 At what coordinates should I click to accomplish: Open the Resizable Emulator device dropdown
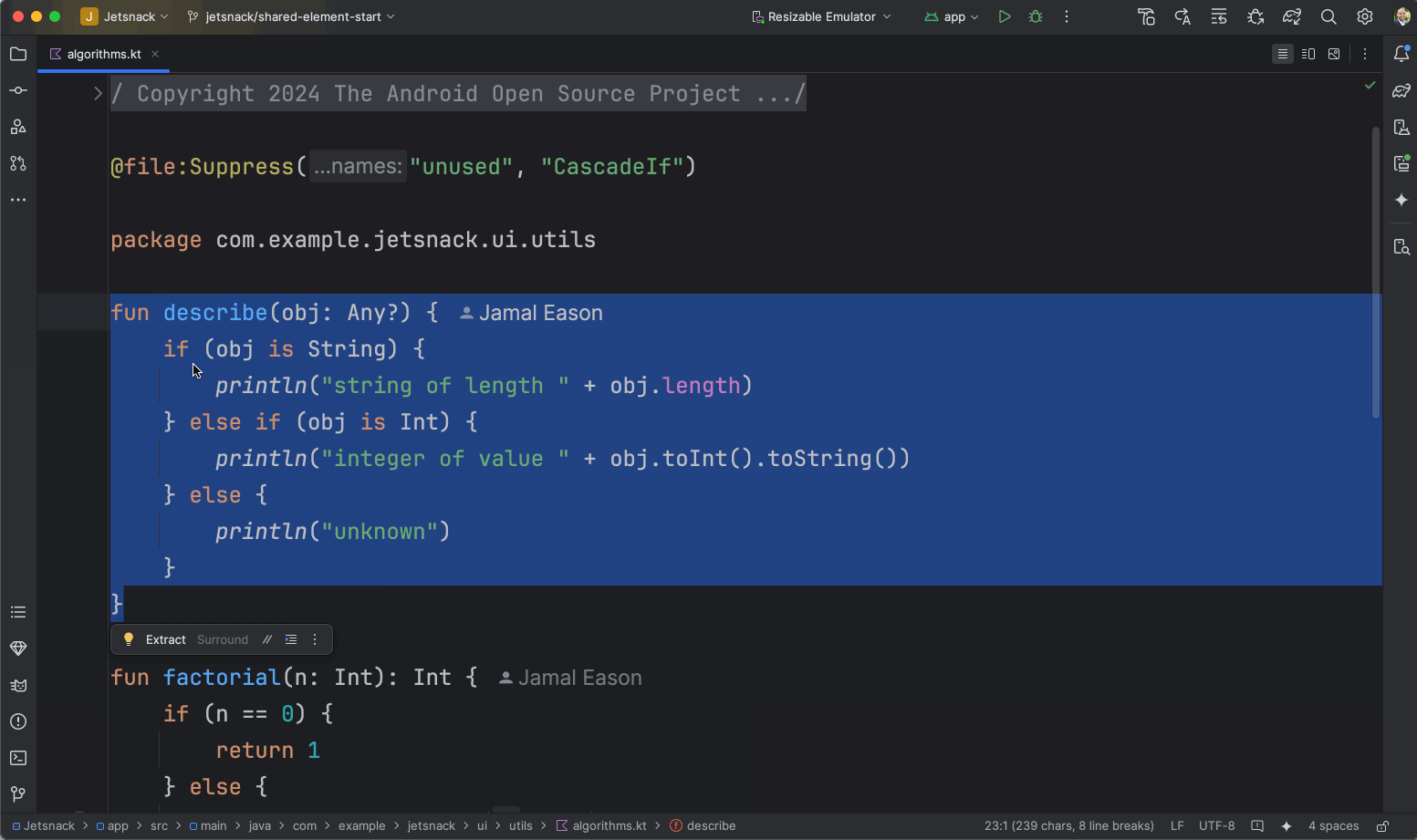(819, 16)
